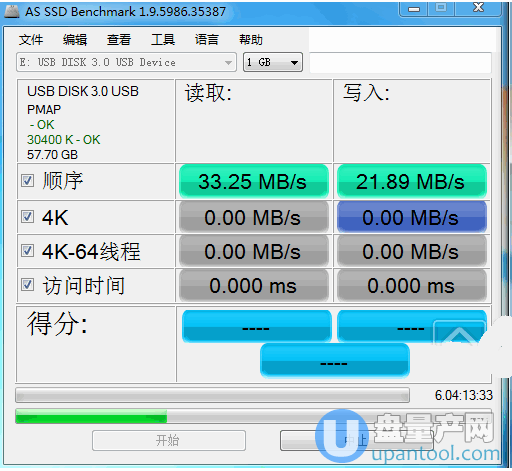Image resolution: width=512 pixels, height=471 pixels.
Task: Open the 文件 menu
Action: (x=31, y=40)
